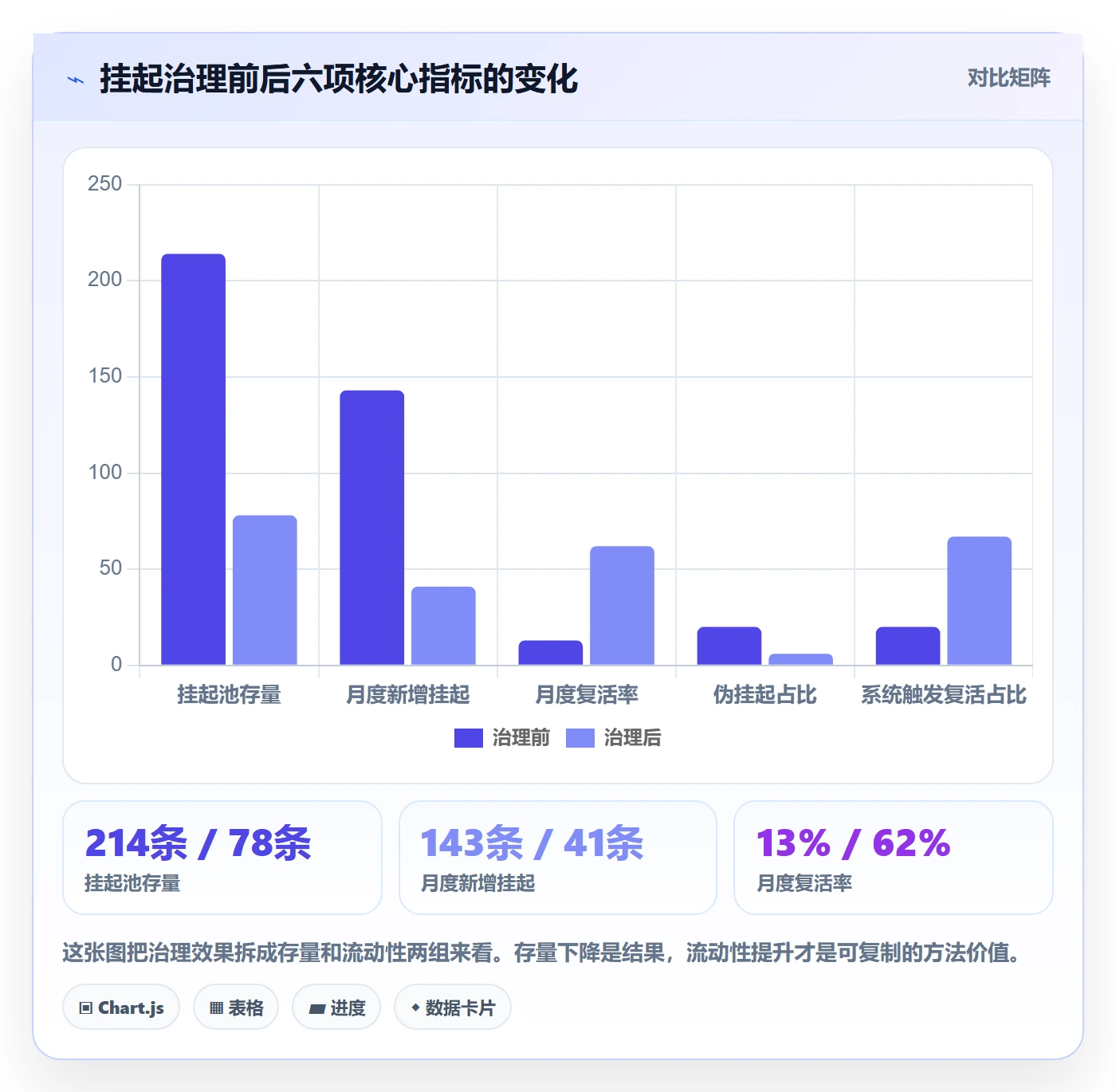
Task: Click the 200 y-axis tick value
Action: click(105, 280)
